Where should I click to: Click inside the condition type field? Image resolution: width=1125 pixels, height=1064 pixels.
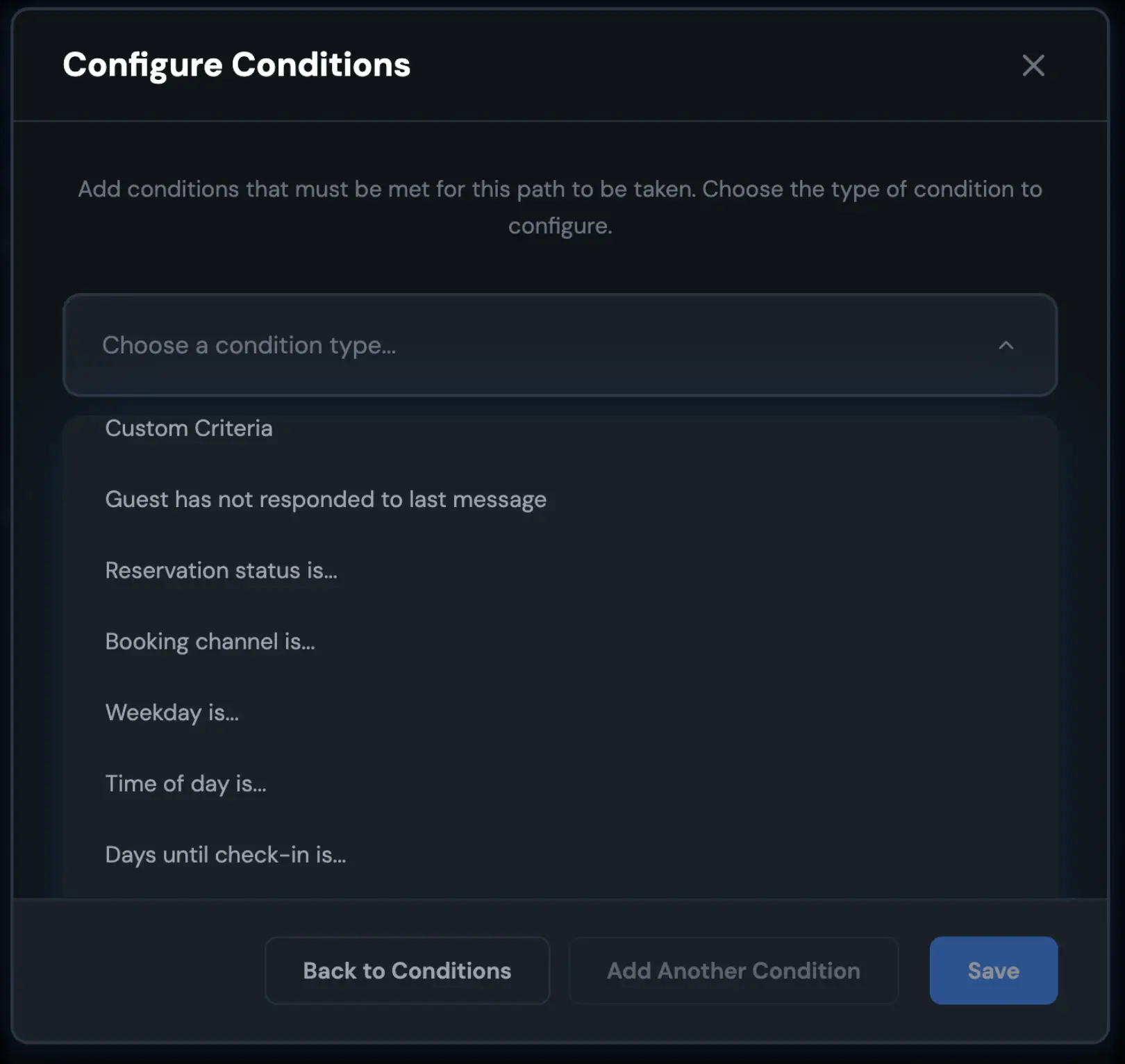point(486,345)
